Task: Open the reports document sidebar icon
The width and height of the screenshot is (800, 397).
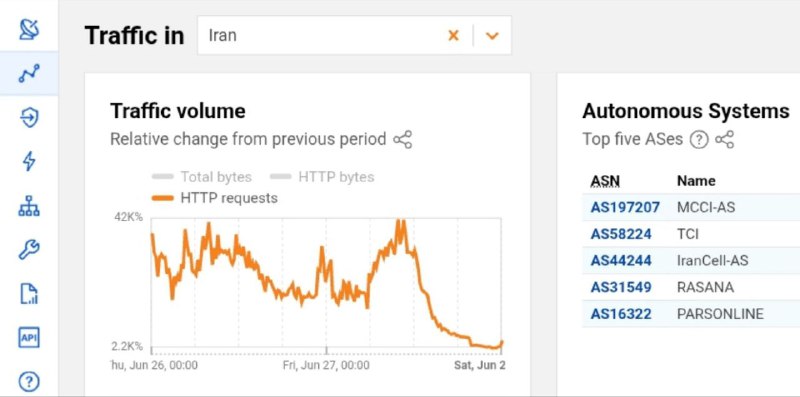Action: click(29, 294)
